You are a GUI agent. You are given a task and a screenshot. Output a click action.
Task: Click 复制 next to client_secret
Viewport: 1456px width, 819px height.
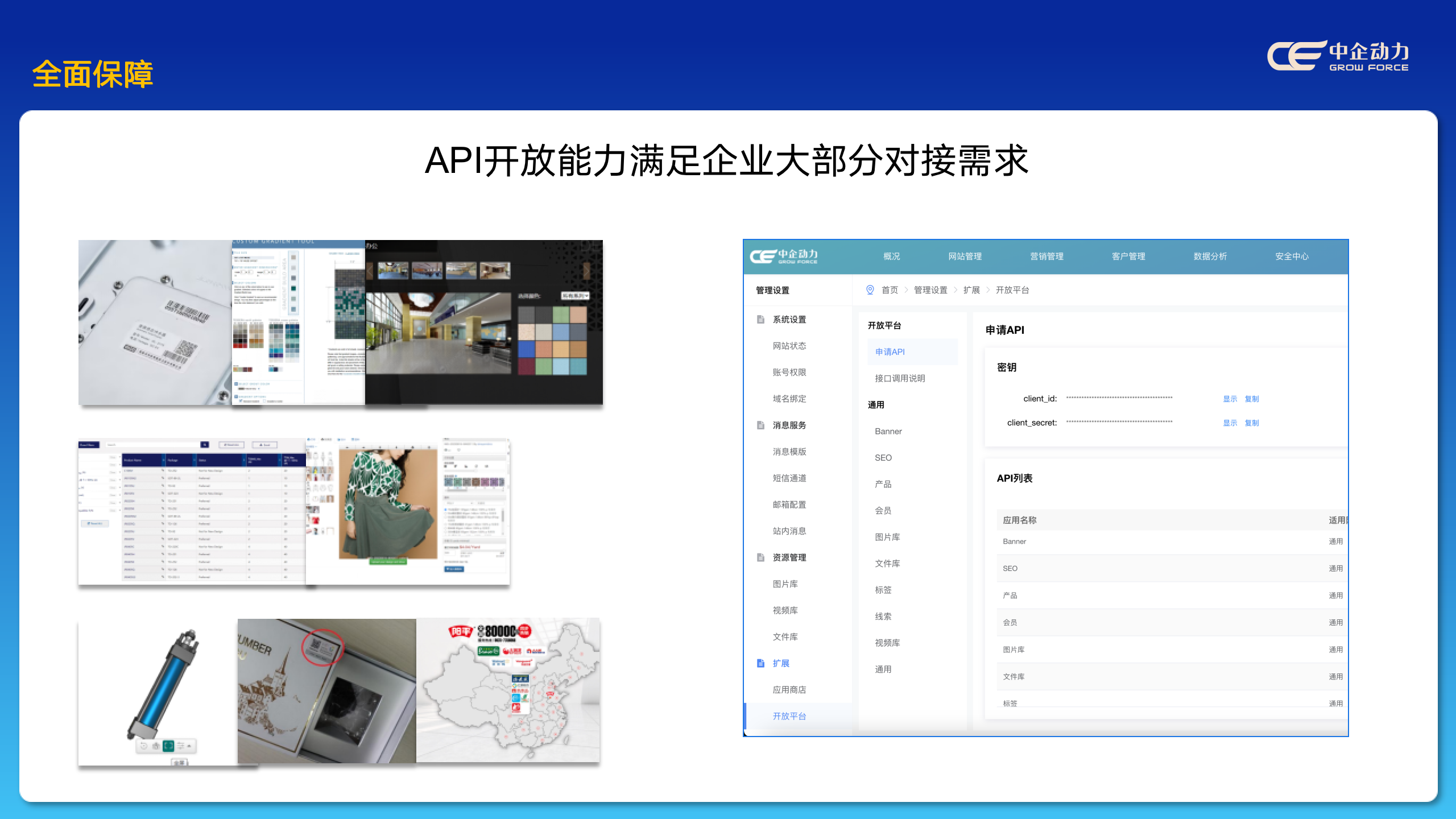click(1251, 423)
